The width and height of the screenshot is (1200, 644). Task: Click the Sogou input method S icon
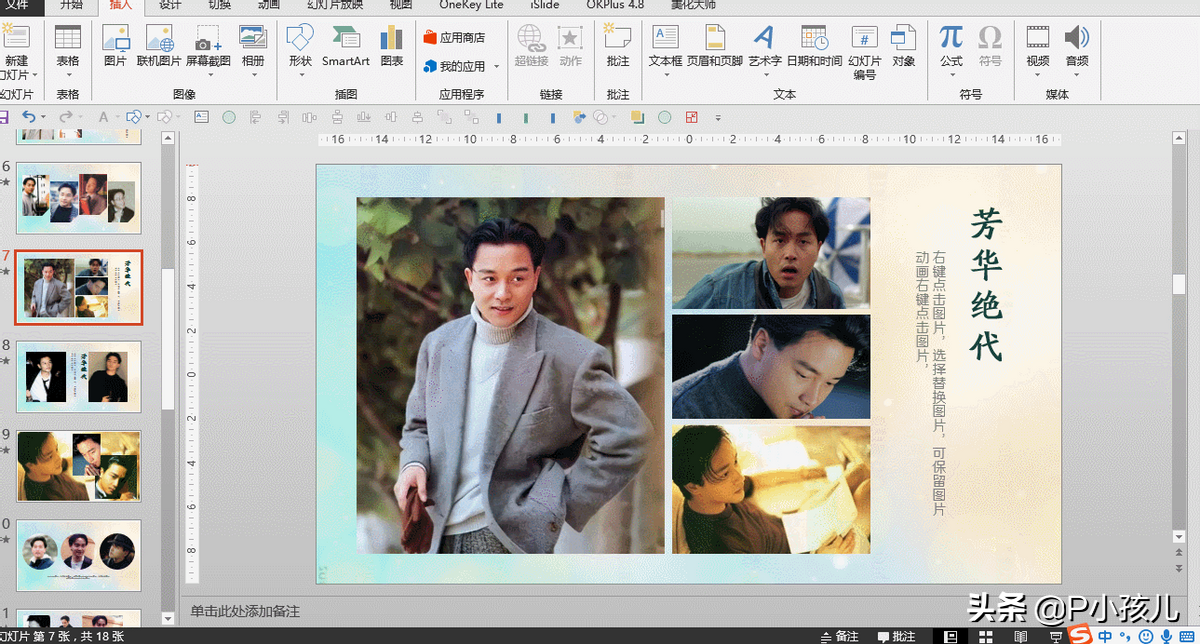tap(1080, 635)
